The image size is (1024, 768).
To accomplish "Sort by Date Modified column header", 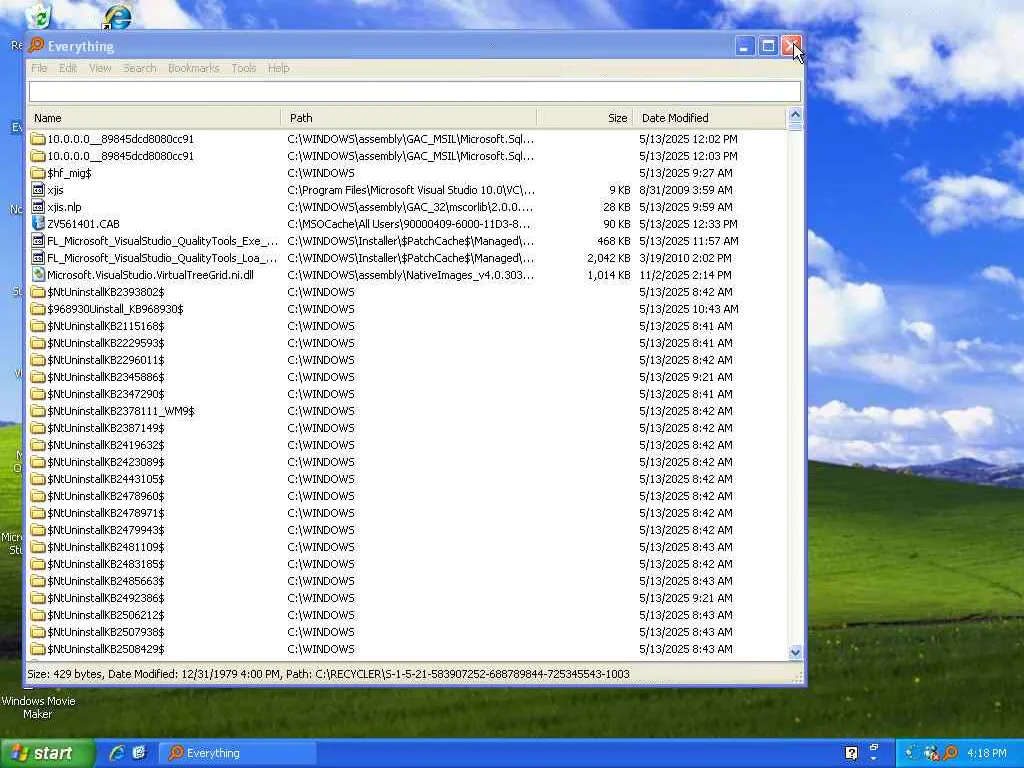I will [x=710, y=118].
